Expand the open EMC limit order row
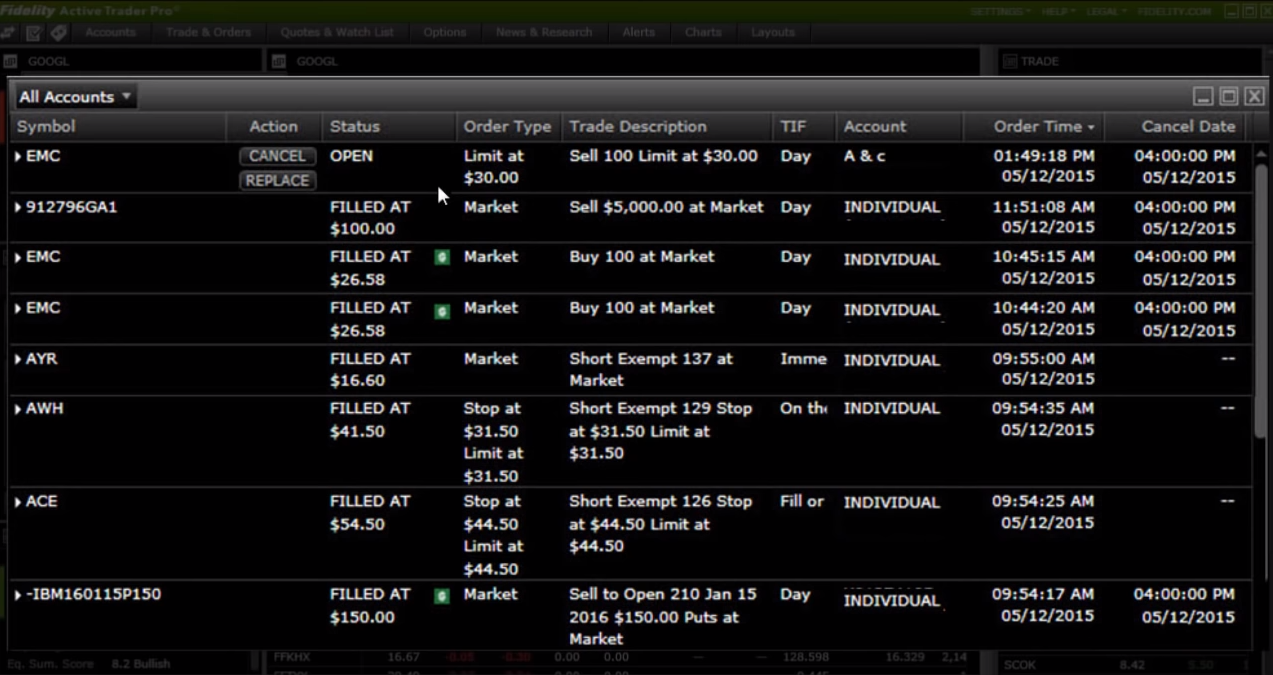This screenshot has width=1273, height=675. tap(18, 156)
